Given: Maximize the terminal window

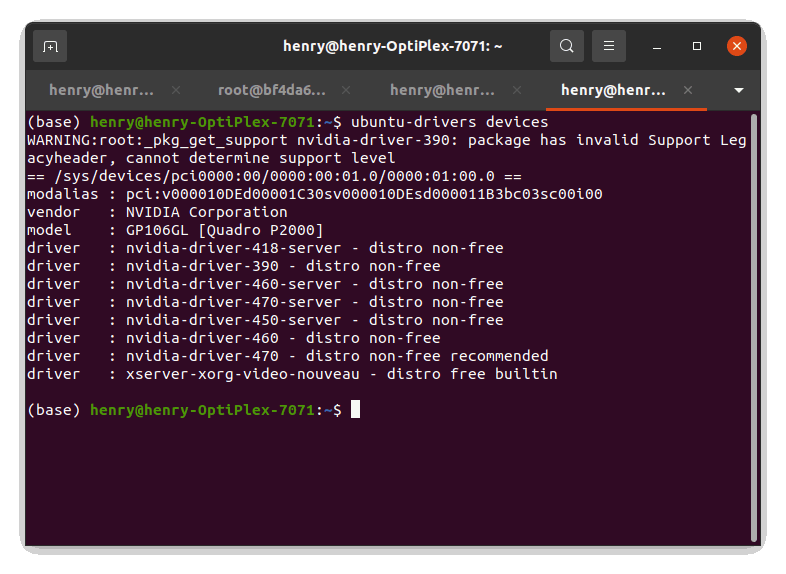Looking at the screenshot, I should (697, 46).
